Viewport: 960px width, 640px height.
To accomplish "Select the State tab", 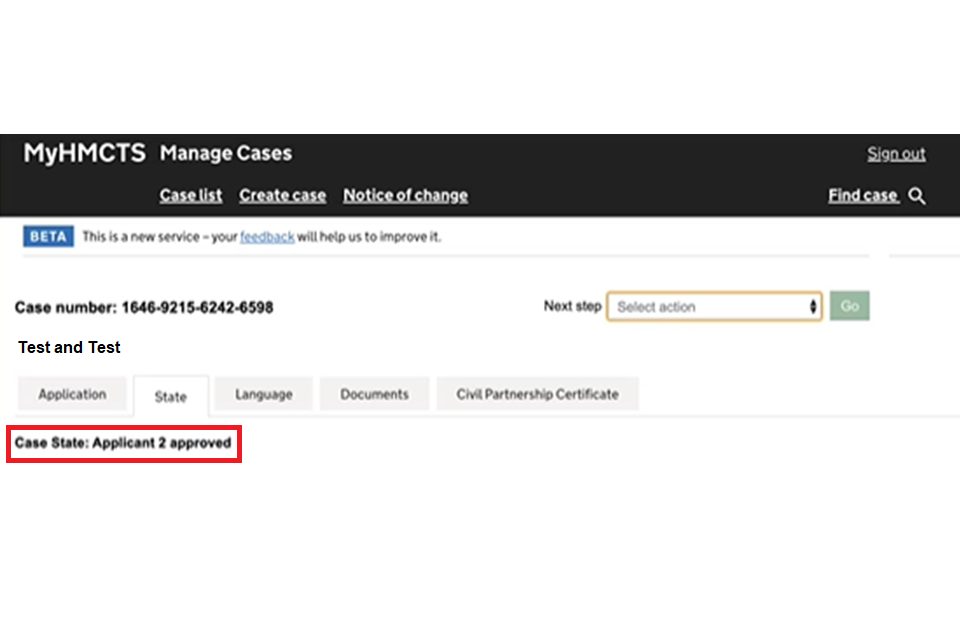I will tap(170, 396).
